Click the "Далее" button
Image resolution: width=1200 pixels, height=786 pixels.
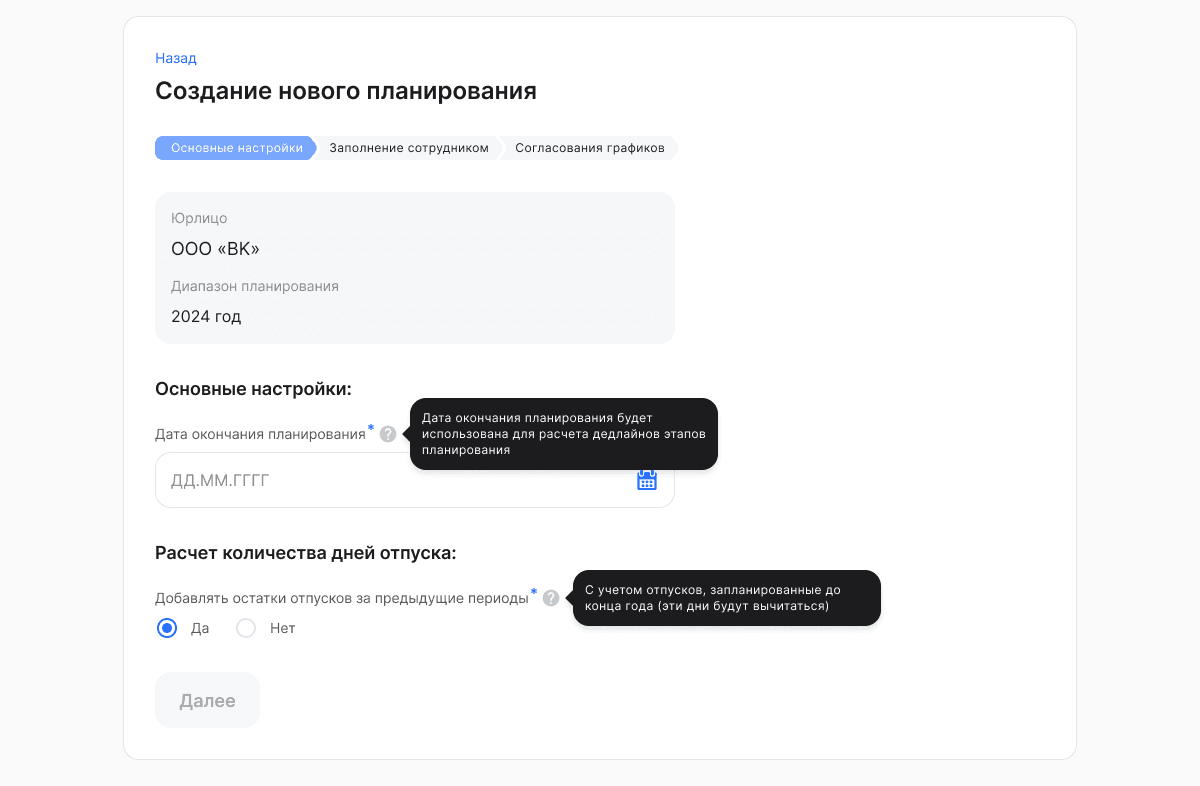pos(207,700)
